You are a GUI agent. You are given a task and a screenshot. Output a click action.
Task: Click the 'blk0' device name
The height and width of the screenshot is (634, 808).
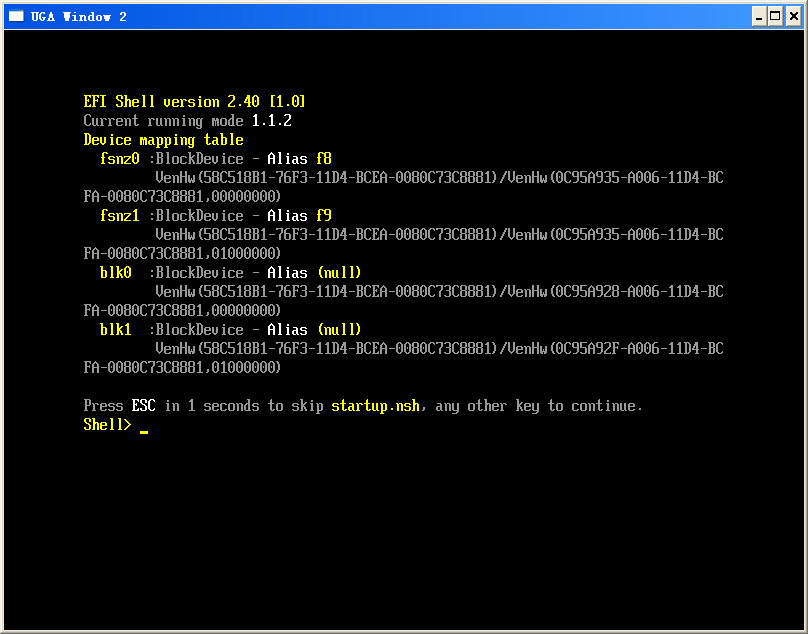click(115, 273)
